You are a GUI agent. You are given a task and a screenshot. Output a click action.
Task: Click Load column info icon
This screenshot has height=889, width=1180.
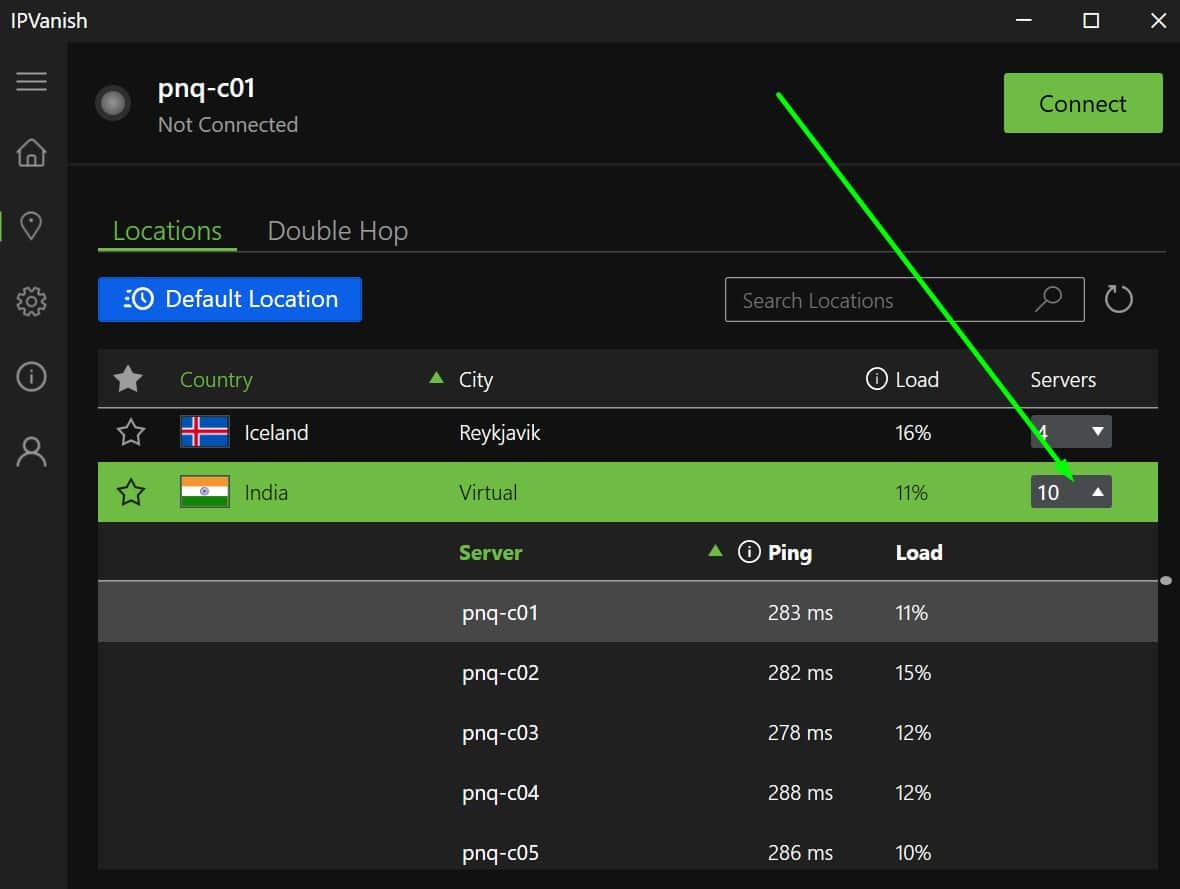click(x=877, y=379)
